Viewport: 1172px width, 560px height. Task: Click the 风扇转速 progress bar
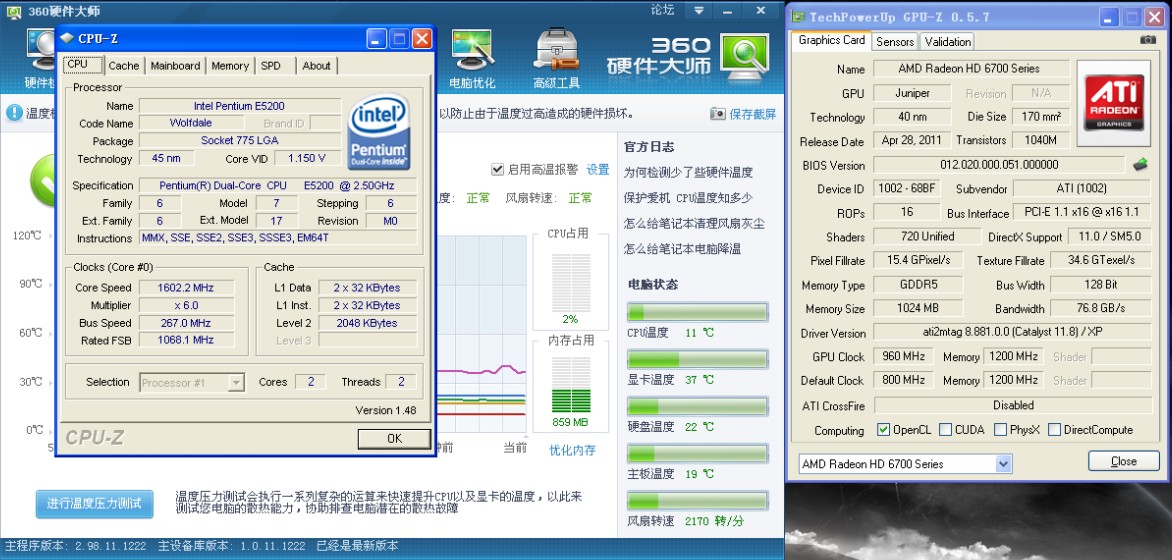click(x=697, y=500)
